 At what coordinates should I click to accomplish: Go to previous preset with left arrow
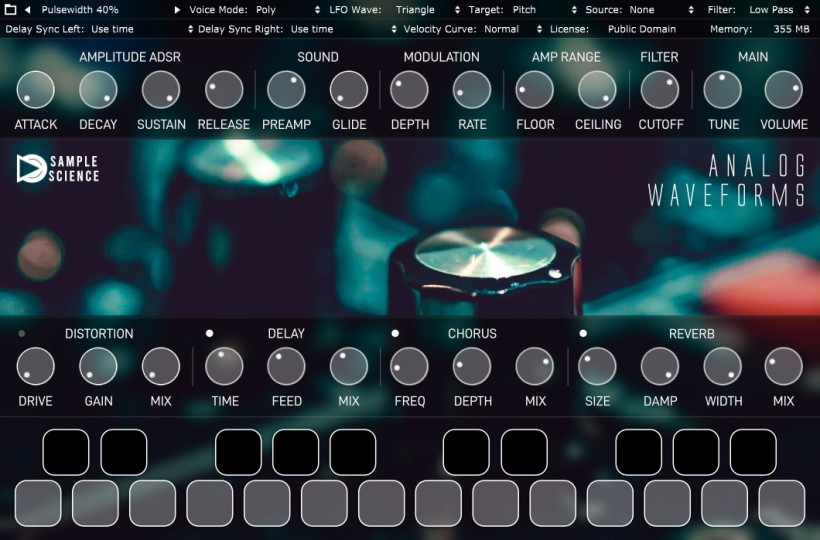[x=27, y=9]
